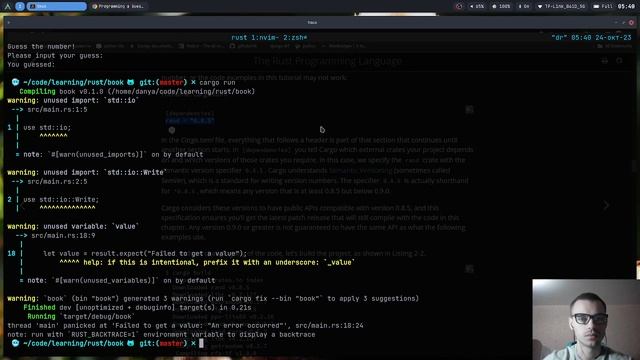The width and height of the screenshot is (640, 360).
Task: Click the "thread 'main' panicked" error line
Action: [x=185, y=326]
